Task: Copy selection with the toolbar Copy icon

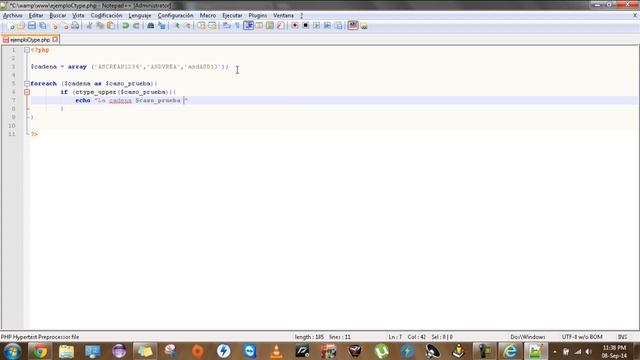Action: pyautogui.click(x=100, y=26)
